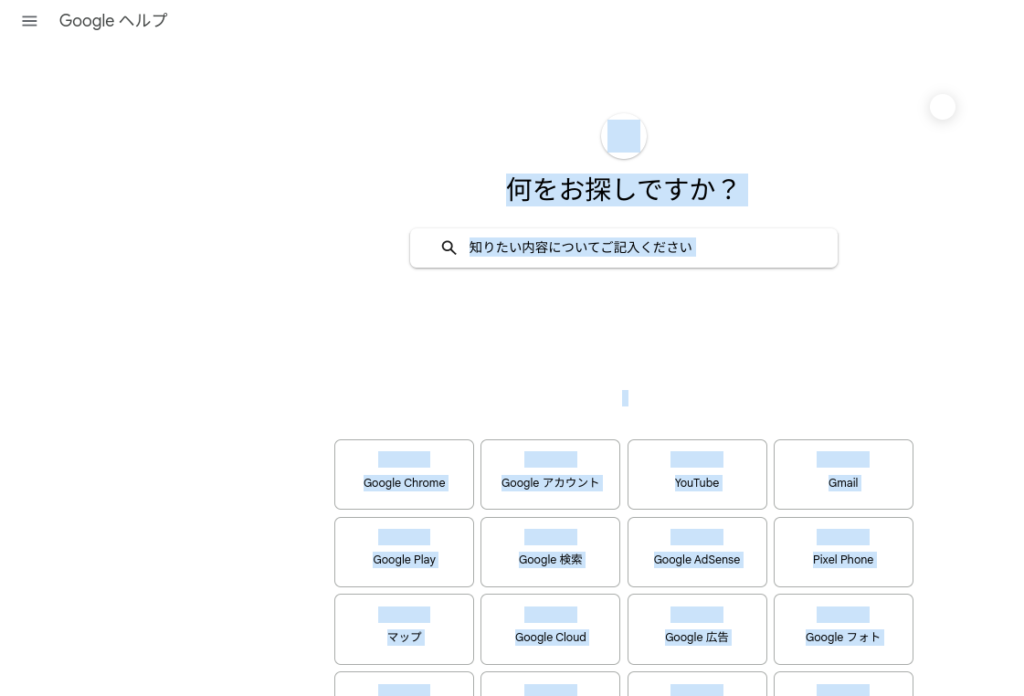Click the circular icon above the heading

click(624, 136)
